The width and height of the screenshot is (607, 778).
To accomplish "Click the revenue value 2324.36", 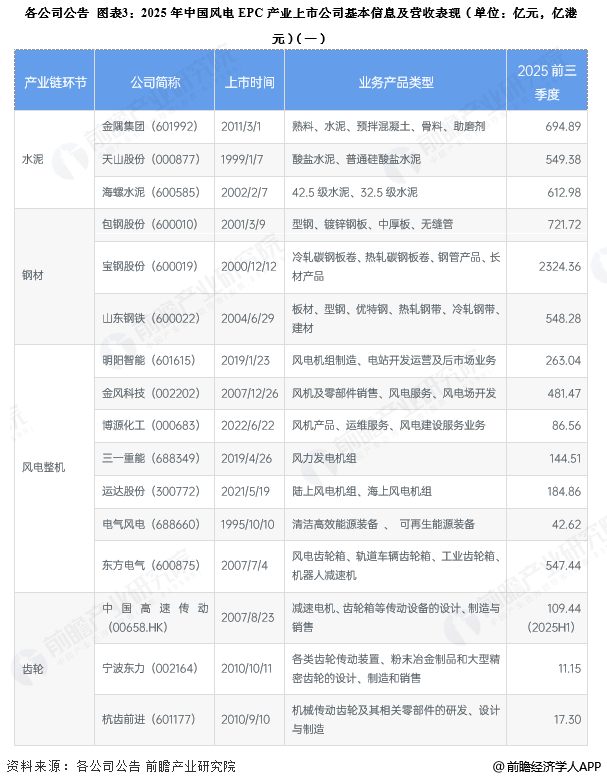I will click(559, 266).
